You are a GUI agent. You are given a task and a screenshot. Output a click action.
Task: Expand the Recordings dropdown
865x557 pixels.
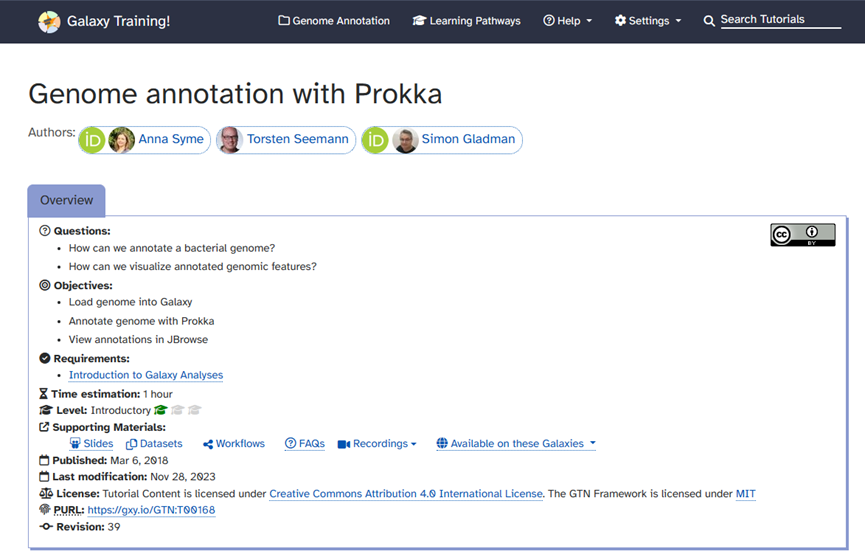377,443
